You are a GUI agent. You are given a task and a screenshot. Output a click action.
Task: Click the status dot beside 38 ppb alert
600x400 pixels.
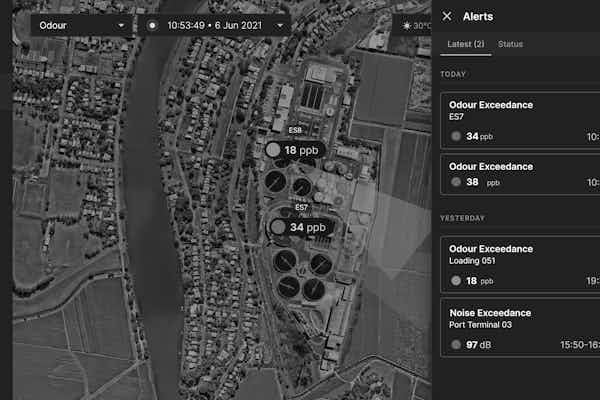click(456, 183)
